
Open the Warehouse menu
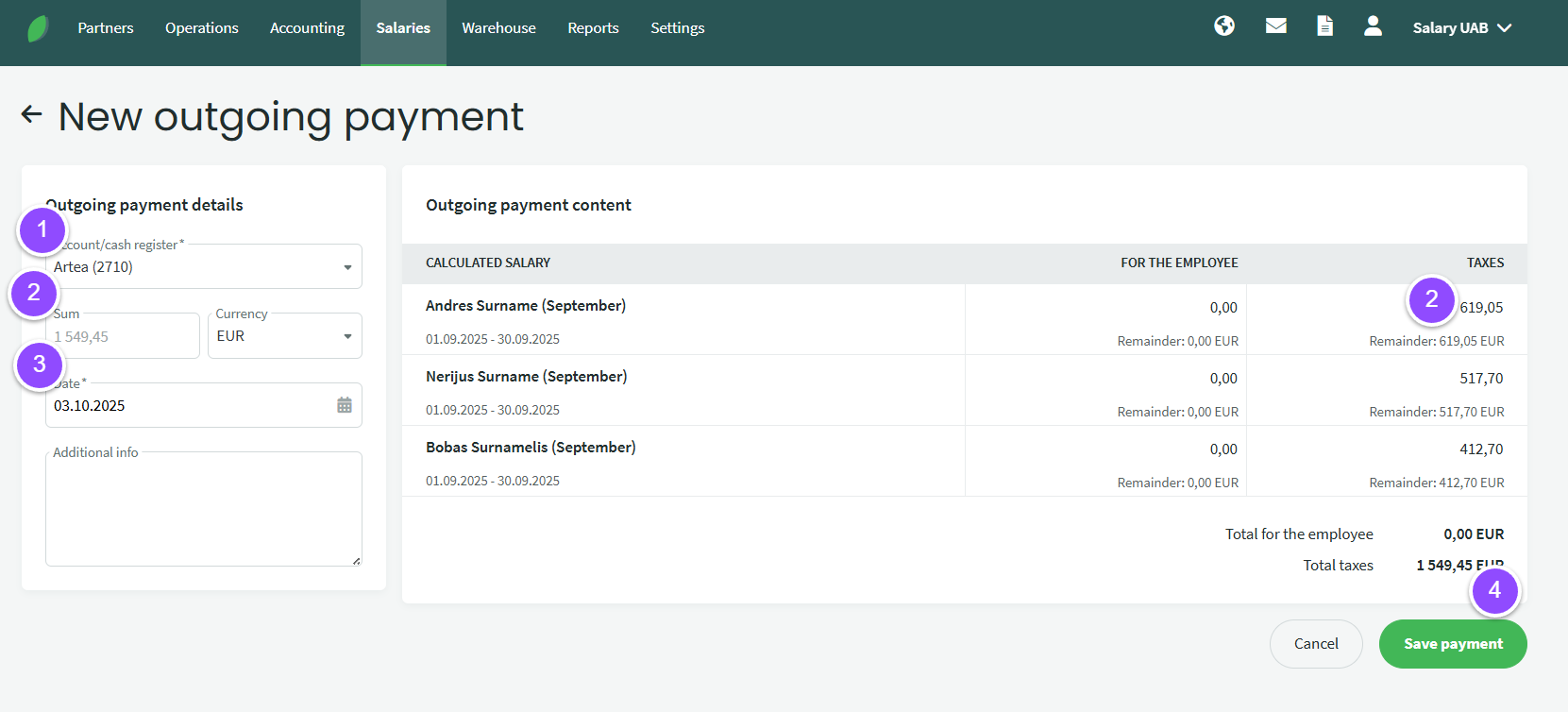(x=498, y=28)
